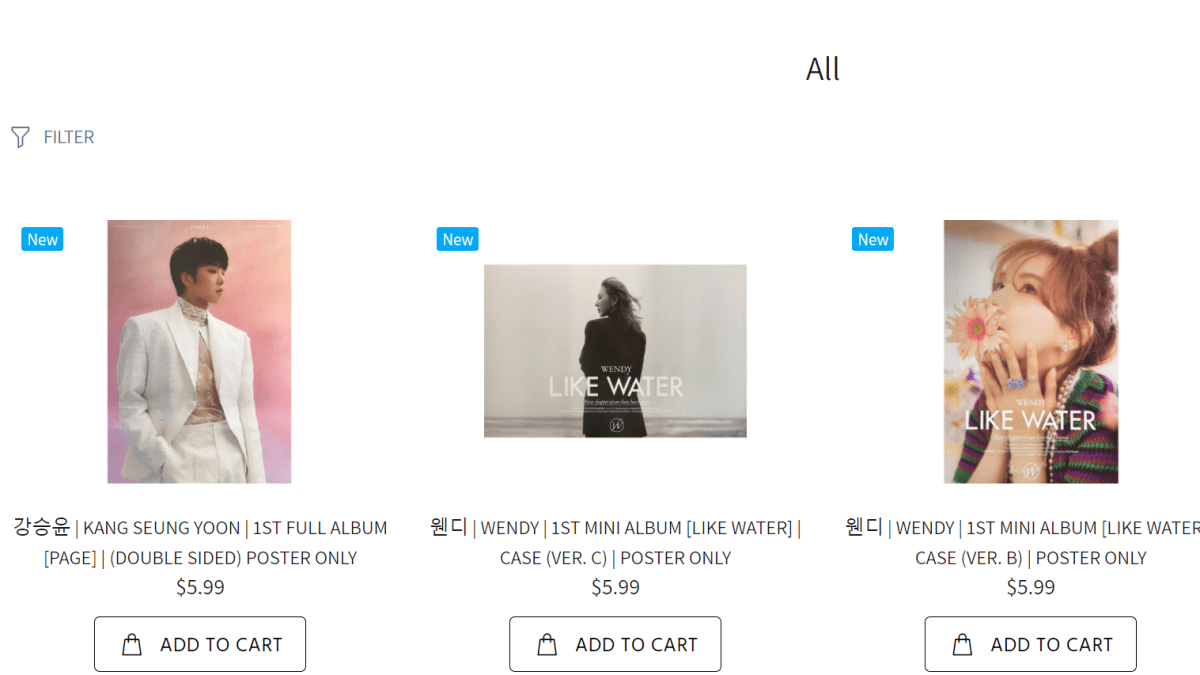Screen dimensions: 1200x675
Task: Click the shopping bag icon for Wendy Ver. B poster
Action: click(962, 645)
